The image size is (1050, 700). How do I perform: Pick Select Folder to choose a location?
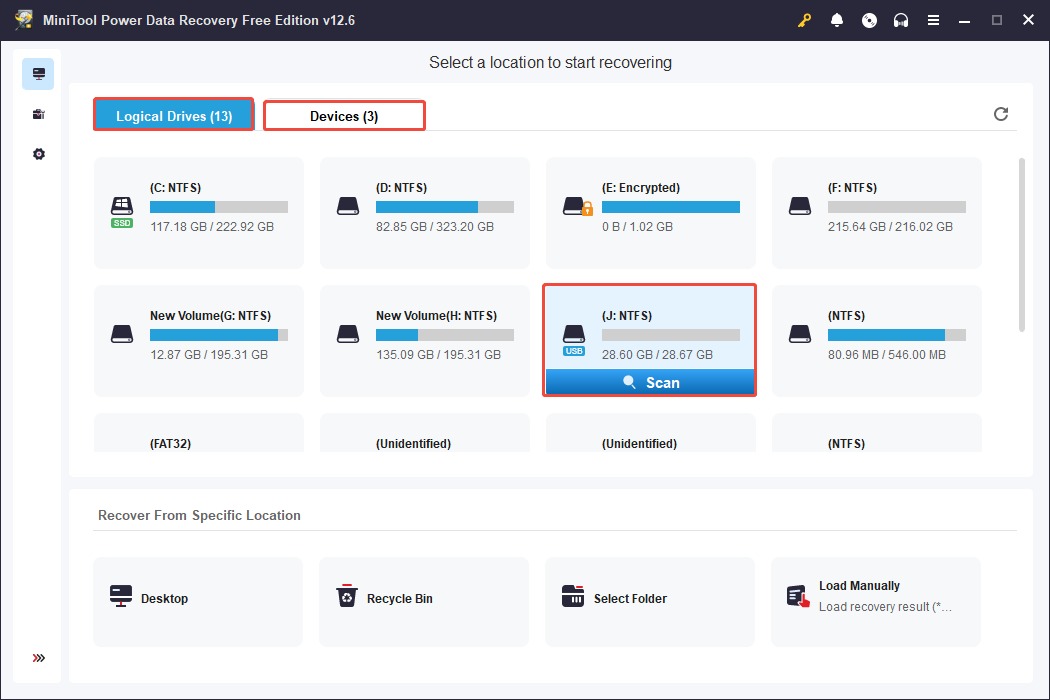(650, 598)
